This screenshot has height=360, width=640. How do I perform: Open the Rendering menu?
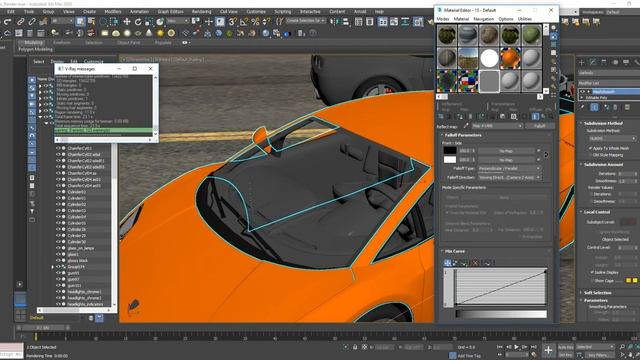pyautogui.click(x=202, y=12)
